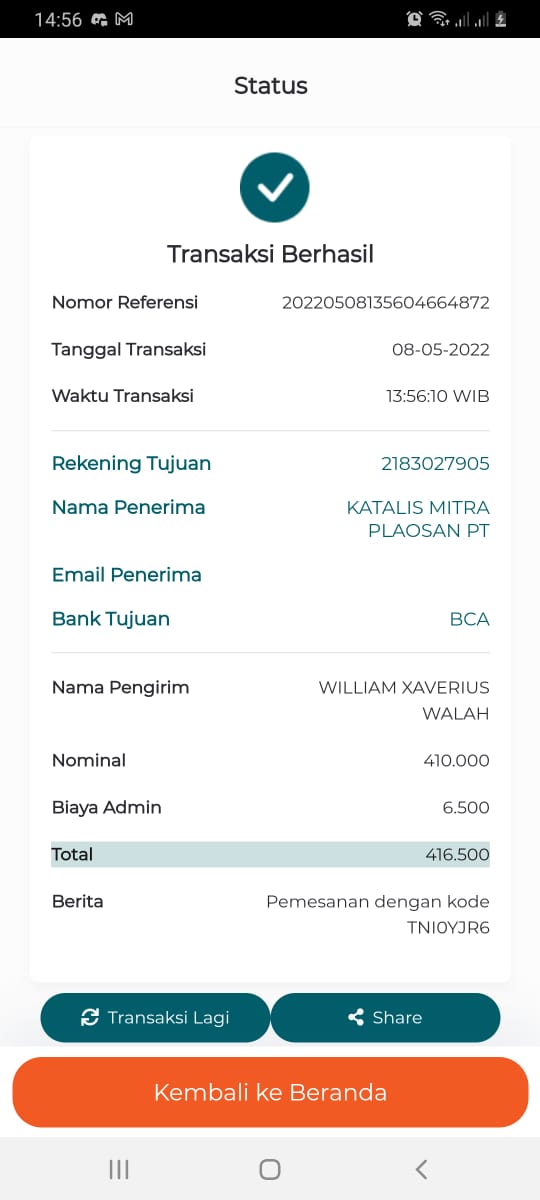Tap the booking code TNI0YJR6
This screenshot has height=1200, width=540.
point(448,928)
